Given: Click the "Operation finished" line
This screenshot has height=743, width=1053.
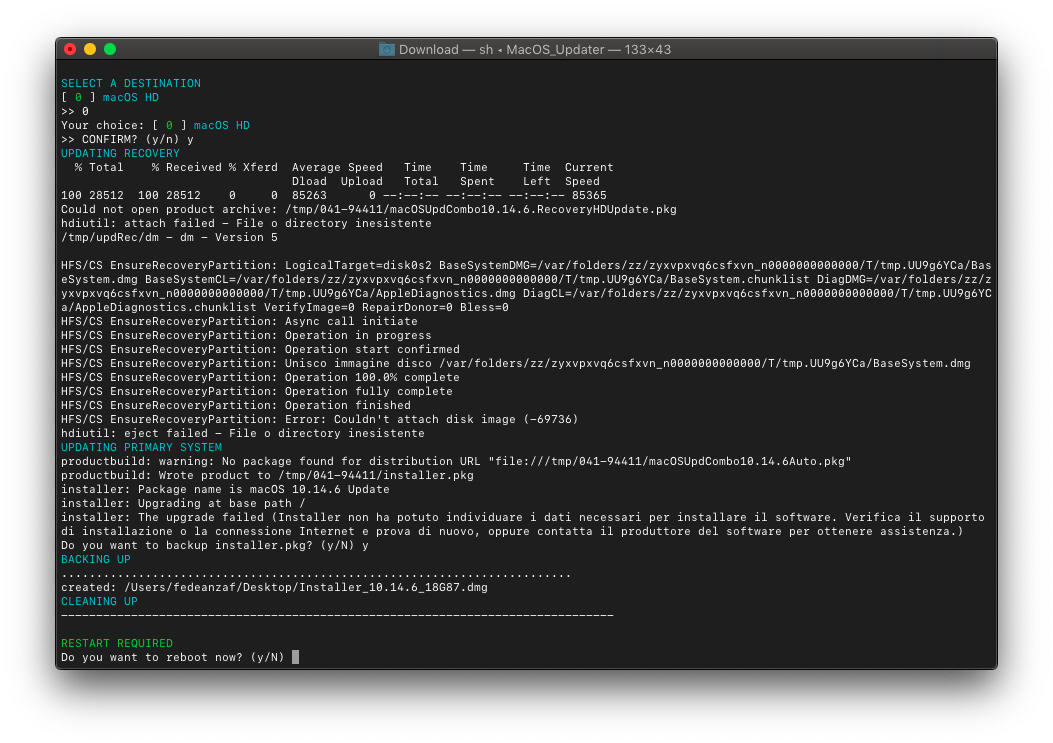Looking at the screenshot, I should click(x=236, y=406).
